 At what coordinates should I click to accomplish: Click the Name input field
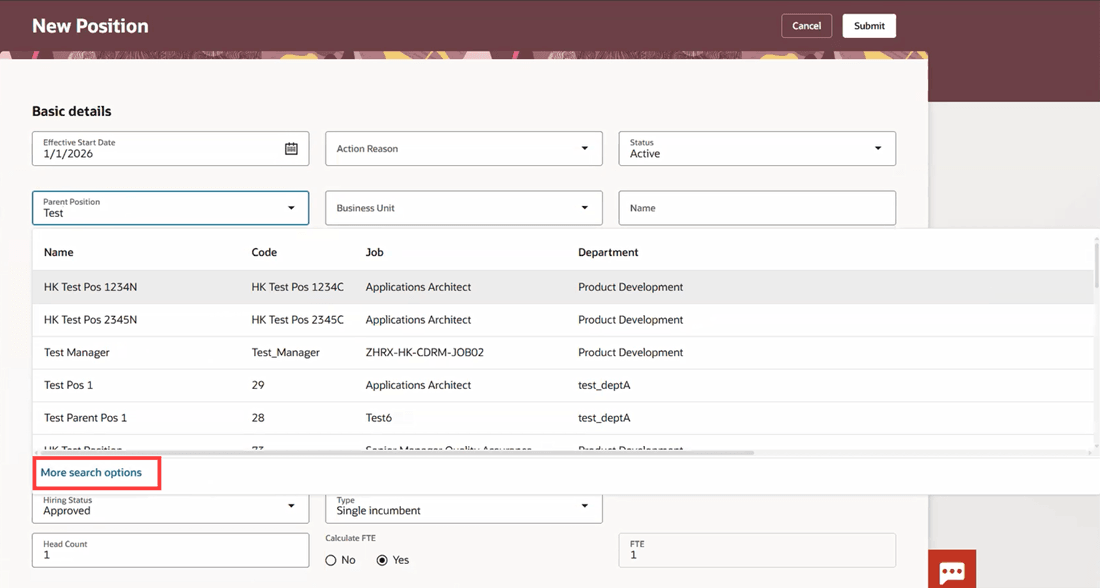(x=757, y=208)
